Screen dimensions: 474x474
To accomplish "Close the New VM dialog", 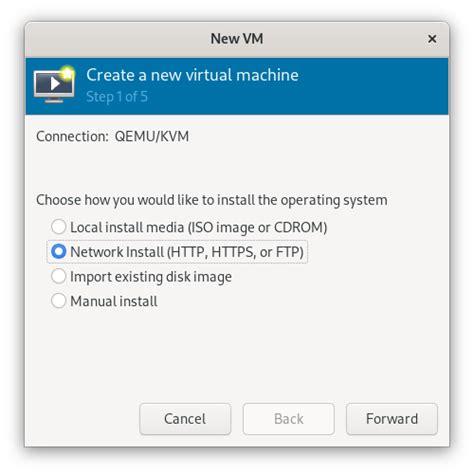I will (x=432, y=39).
